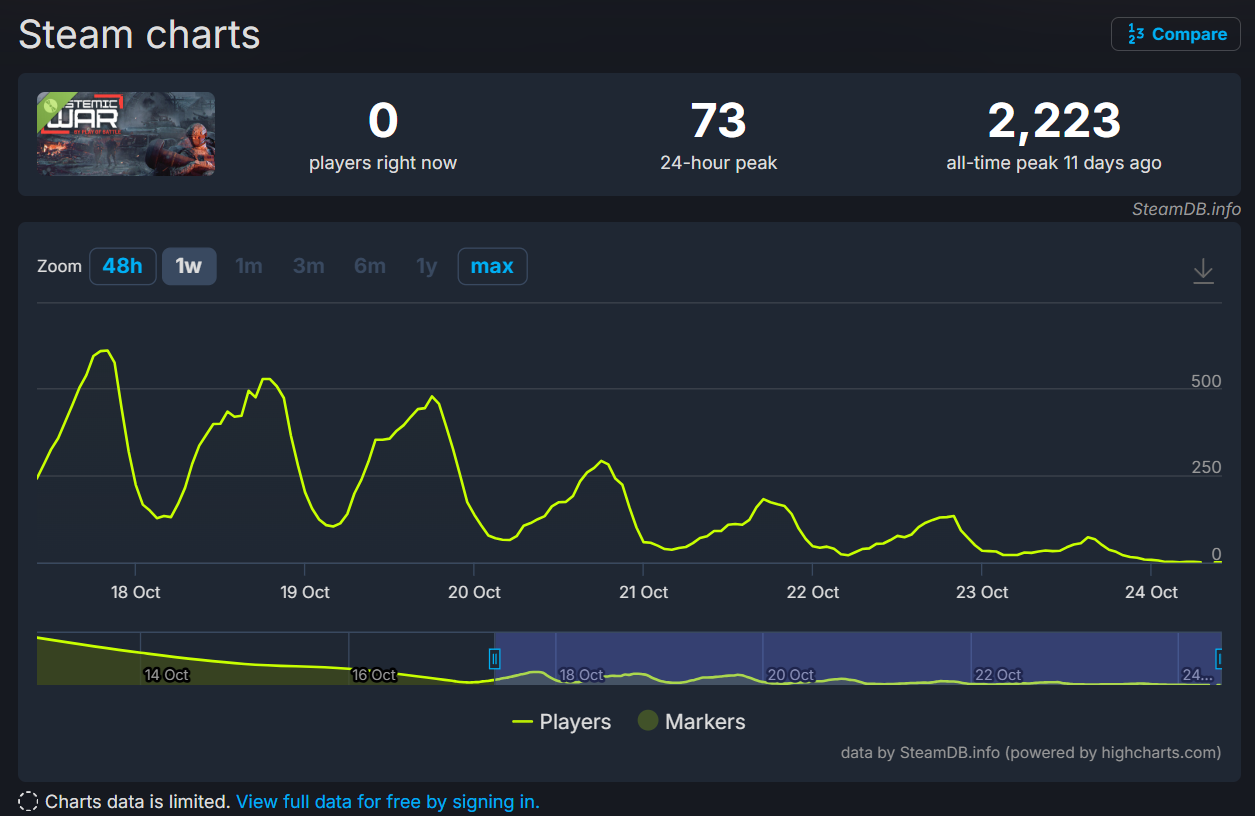Click the right navigator range handle
Screen dimensions: 1255x816
pyautogui.click(x=1219, y=658)
